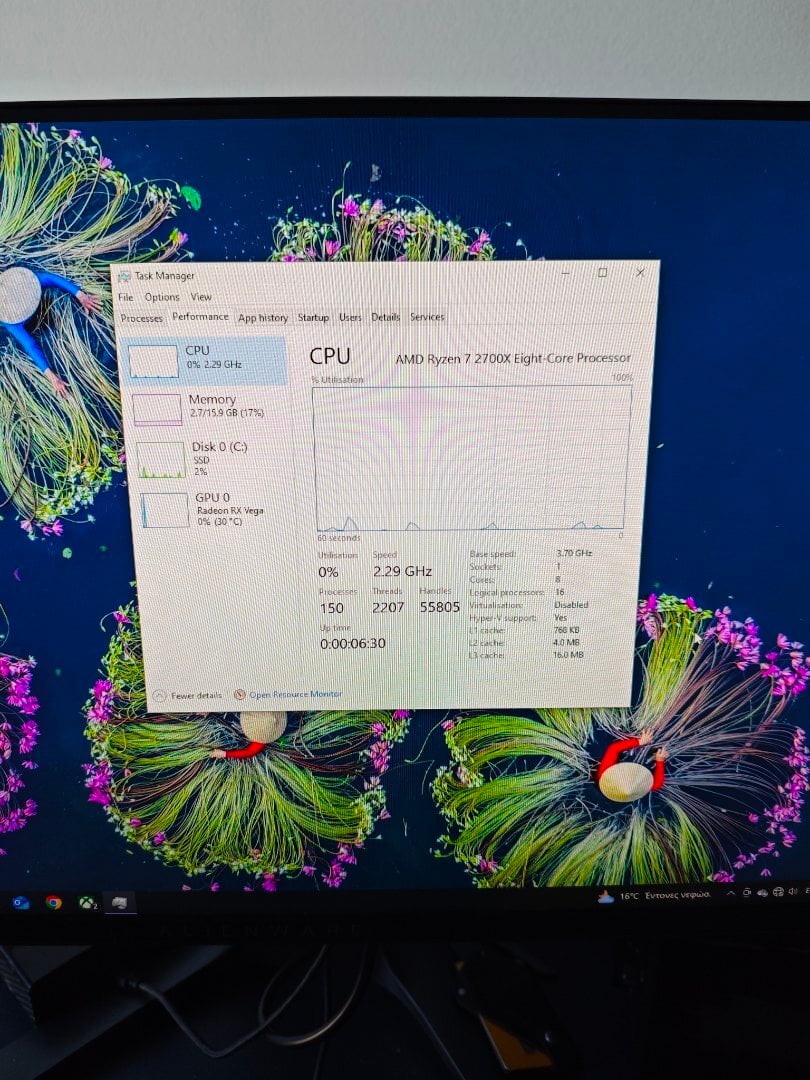Open Google Chrome from the taskbar

[53, 902]
